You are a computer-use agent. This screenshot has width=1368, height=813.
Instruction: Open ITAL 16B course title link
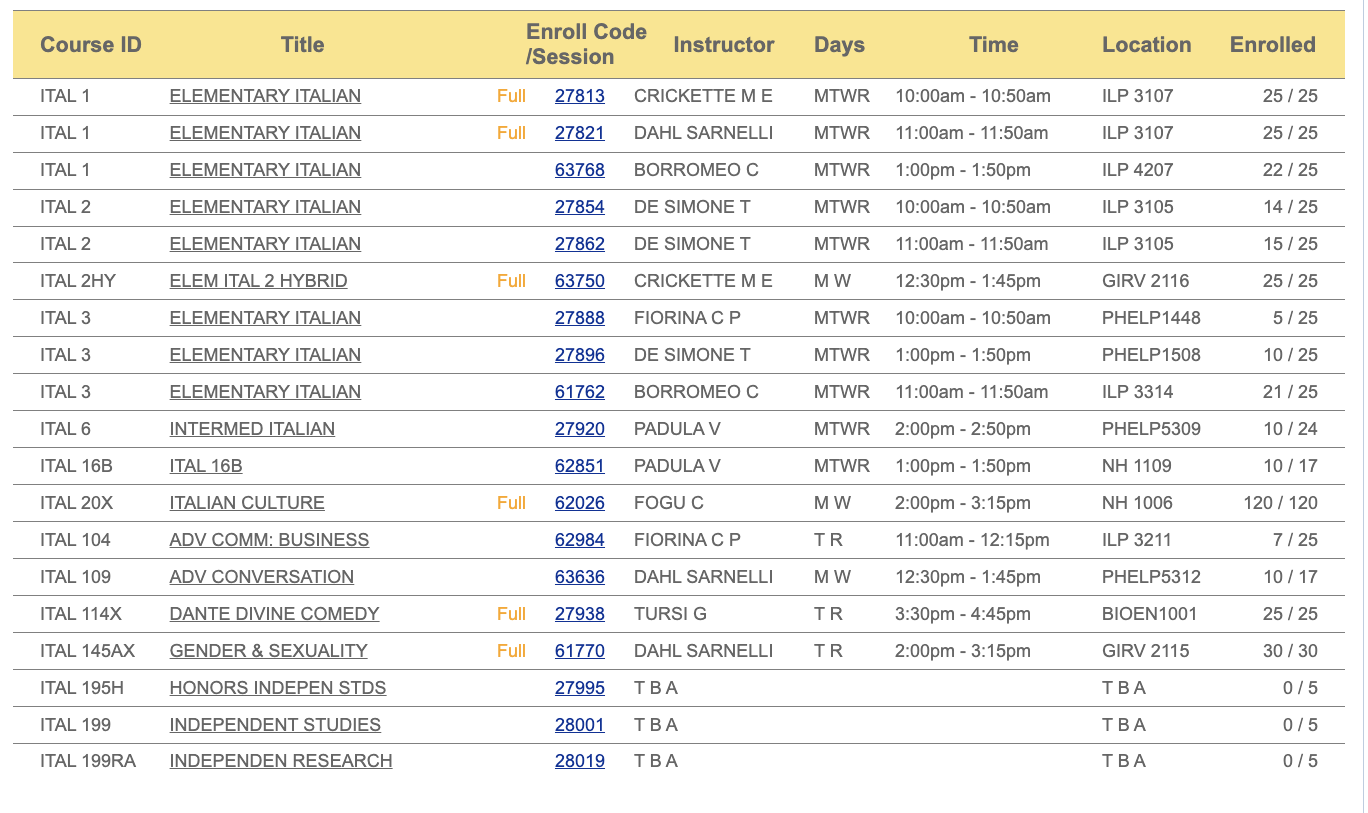click(206, 466)
